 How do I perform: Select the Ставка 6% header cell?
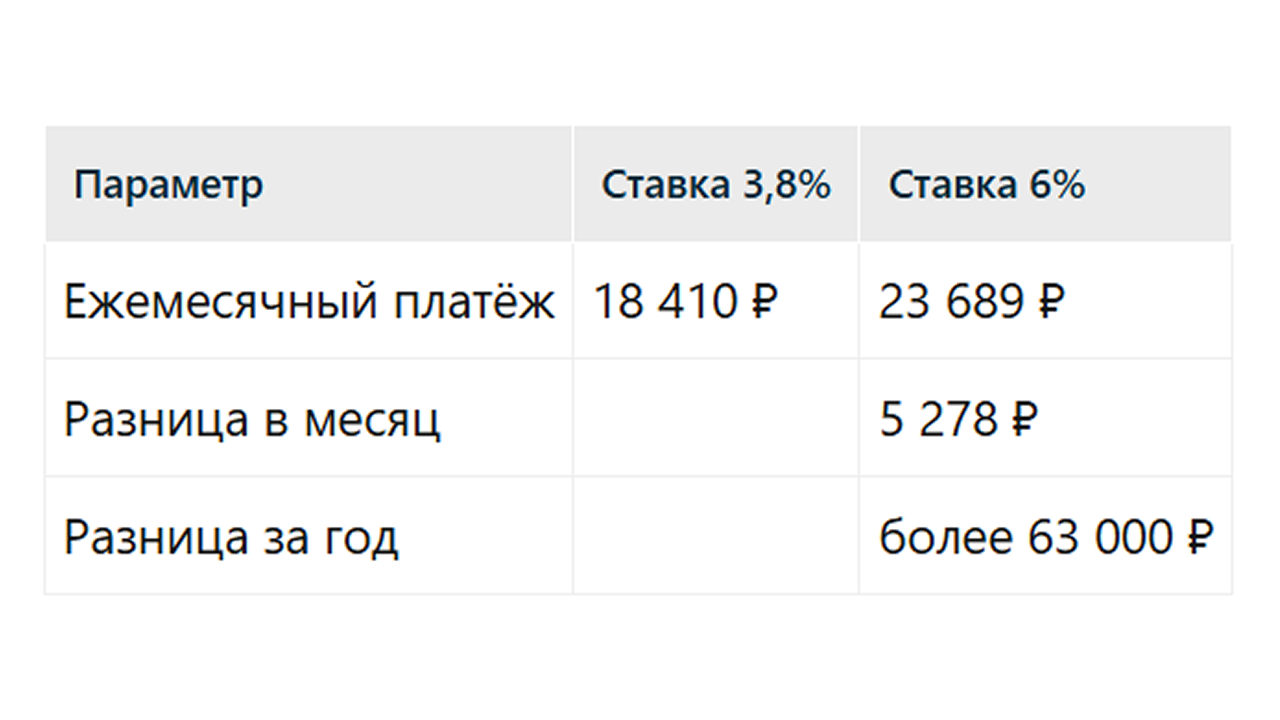(x=1045, y=184)
